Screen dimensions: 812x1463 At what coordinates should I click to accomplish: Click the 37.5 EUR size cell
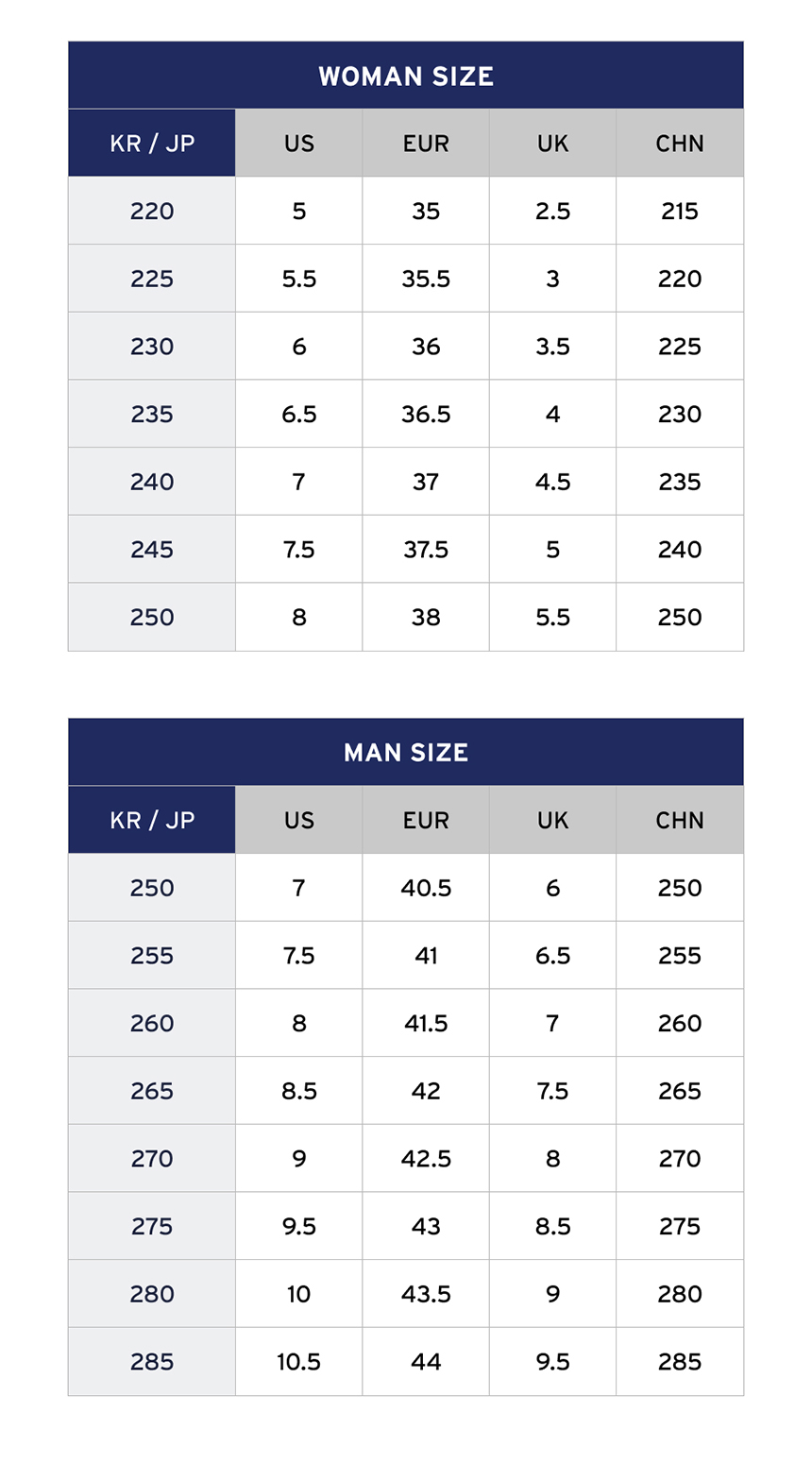[x=426, y=550]
